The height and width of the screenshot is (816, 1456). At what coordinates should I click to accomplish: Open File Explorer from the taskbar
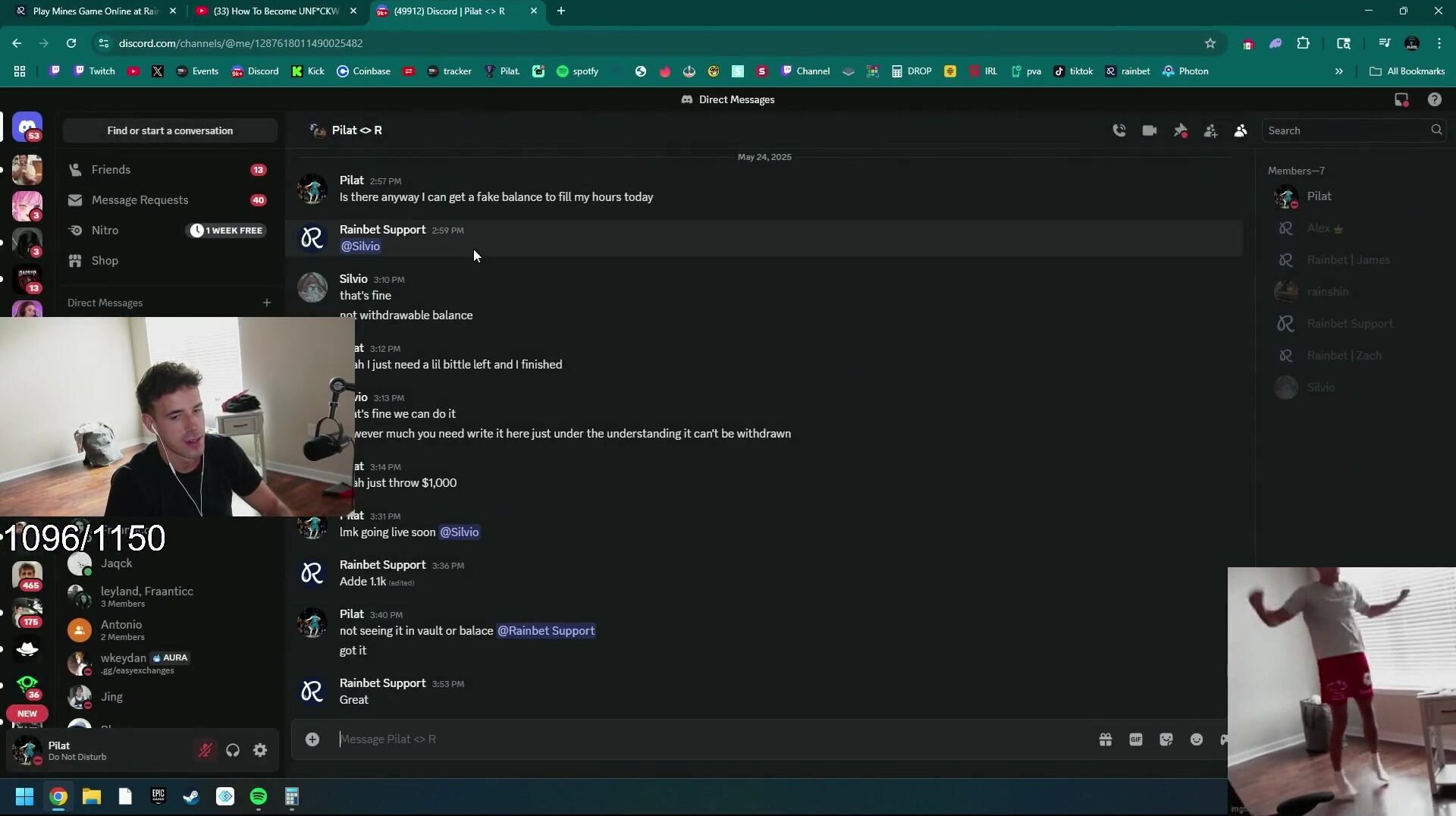(92, 796)
